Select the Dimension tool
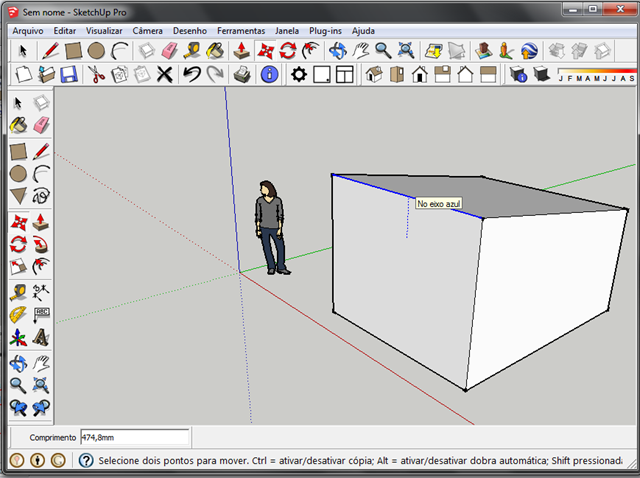Image resolution: width=640 pixels, height=478 pixels. click(41, 293)
